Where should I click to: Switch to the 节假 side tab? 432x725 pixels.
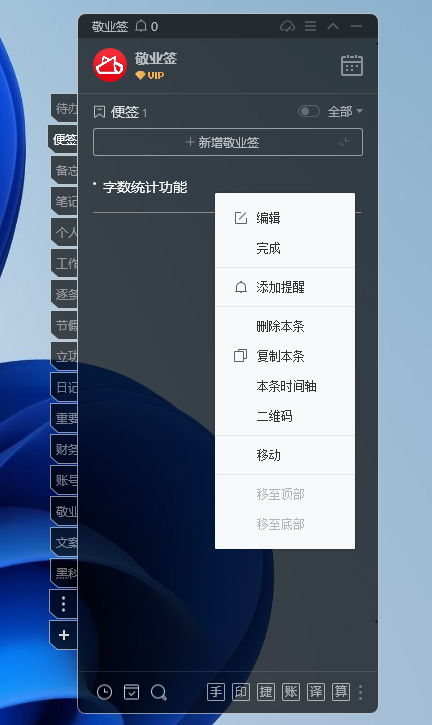coord(64,325)
